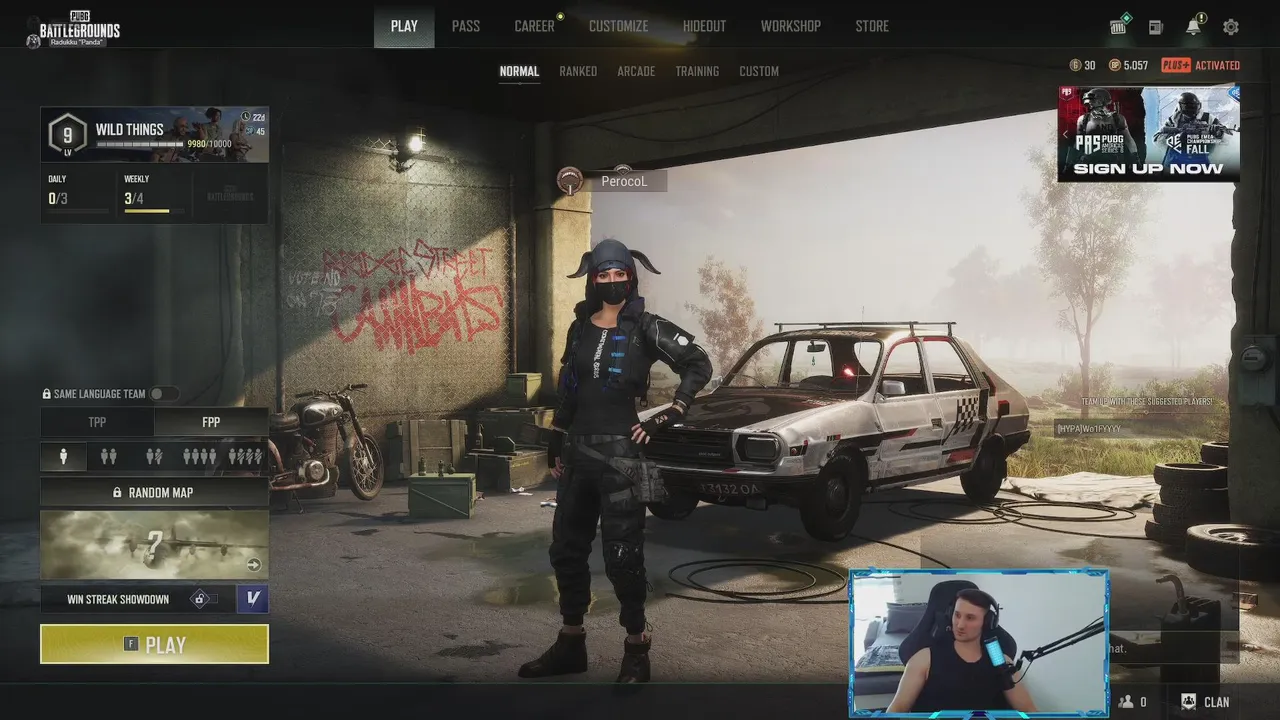This screenshot has height=720, width=1280.
Task: Toggle Win Streak Showdown lock switch
Action: [204, 599]
